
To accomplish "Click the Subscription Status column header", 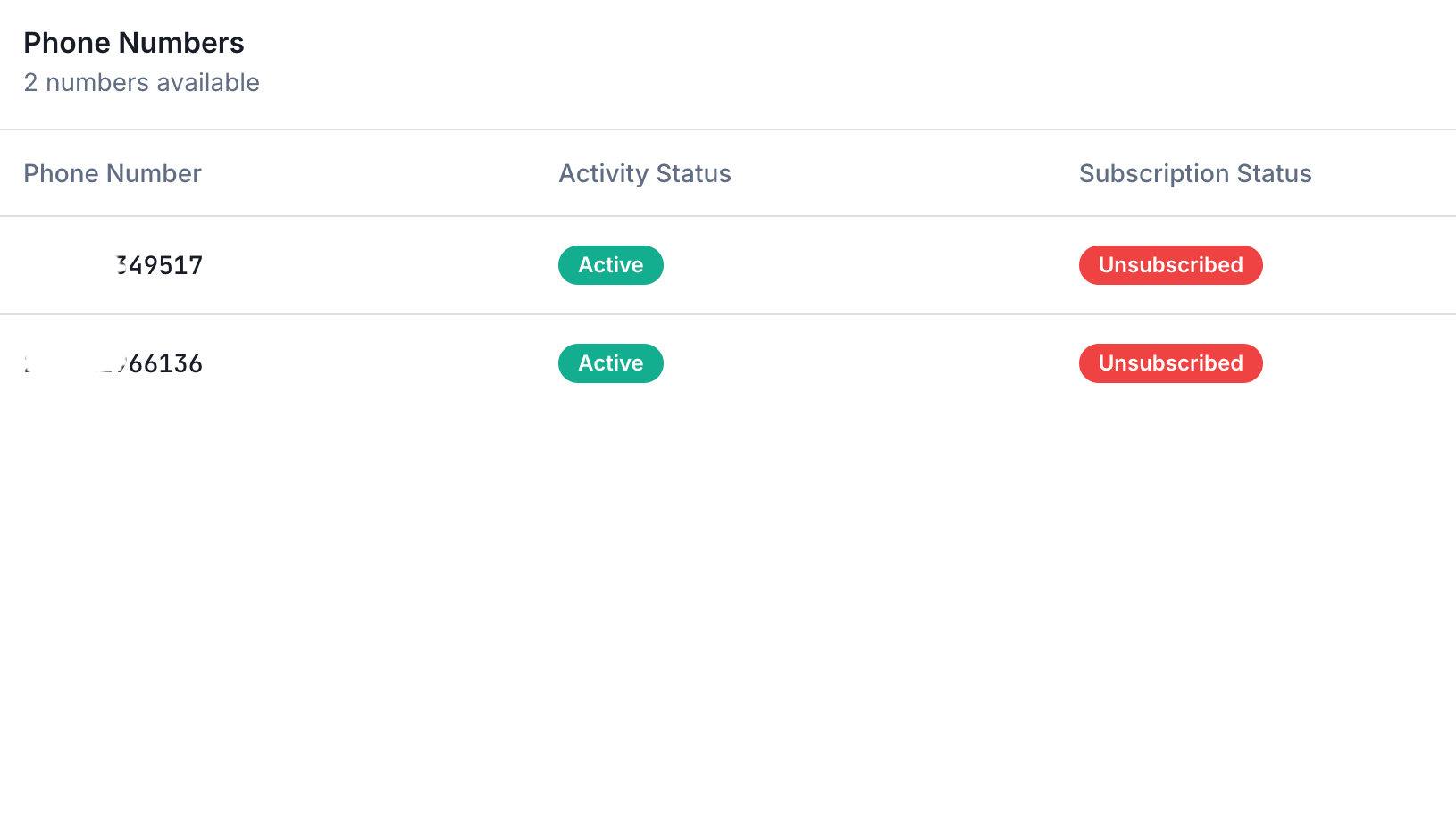I will pos(1195,173).
